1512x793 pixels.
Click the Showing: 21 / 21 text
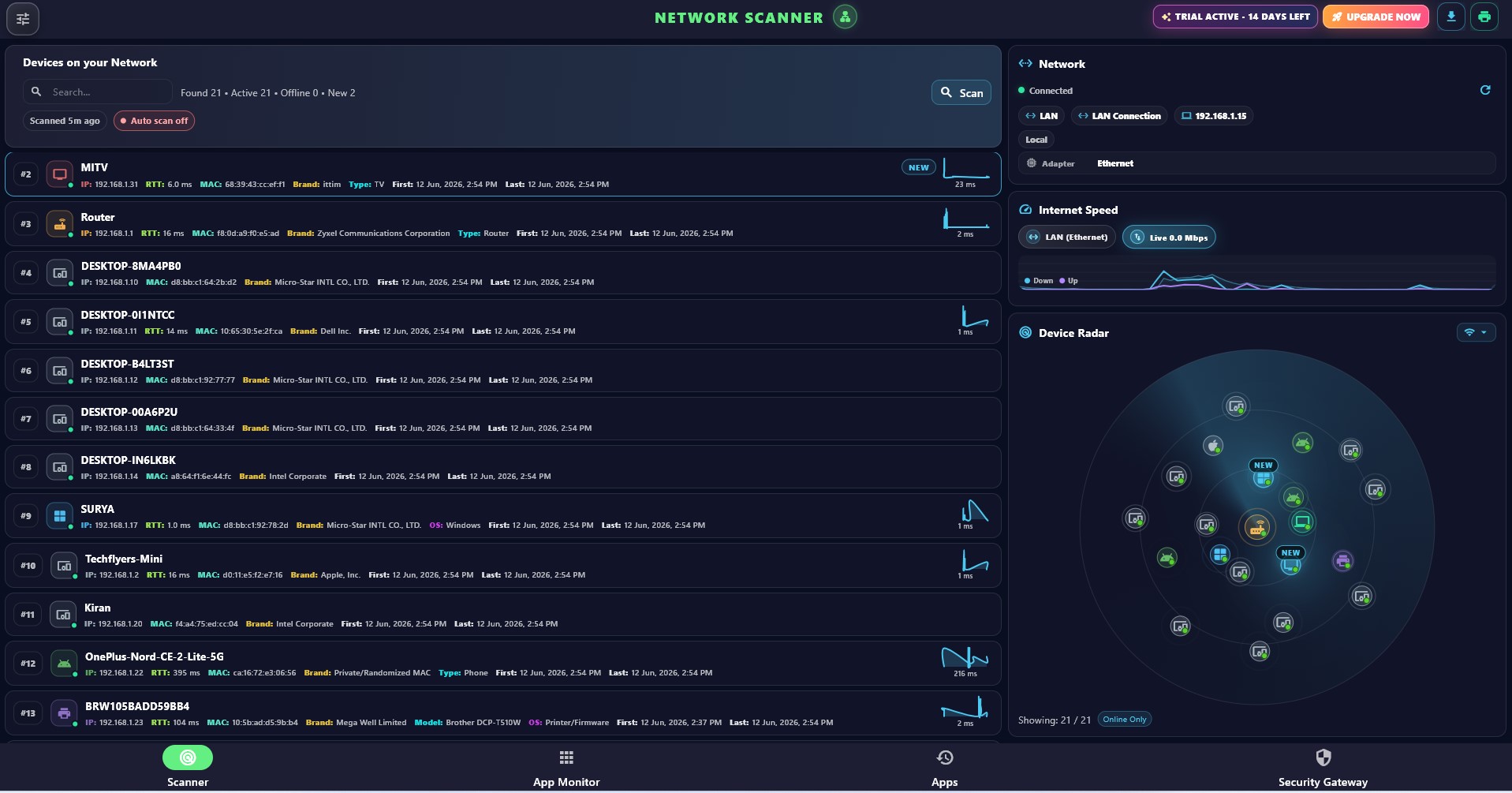tap(1054, 720)
